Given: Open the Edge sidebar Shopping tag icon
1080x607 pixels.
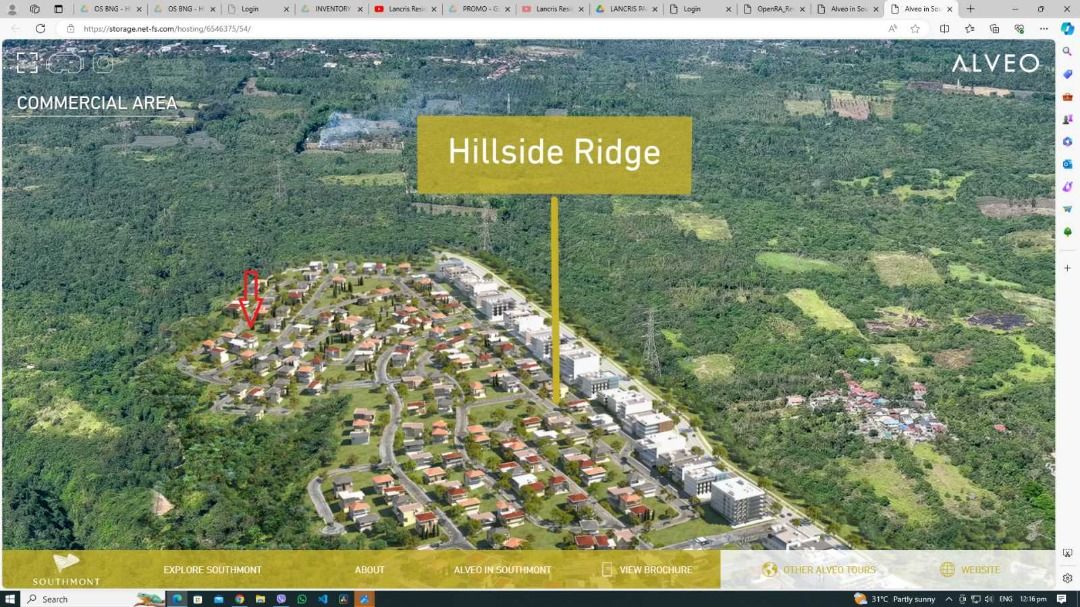Looking at the screenshot, I should [1068, 74].
